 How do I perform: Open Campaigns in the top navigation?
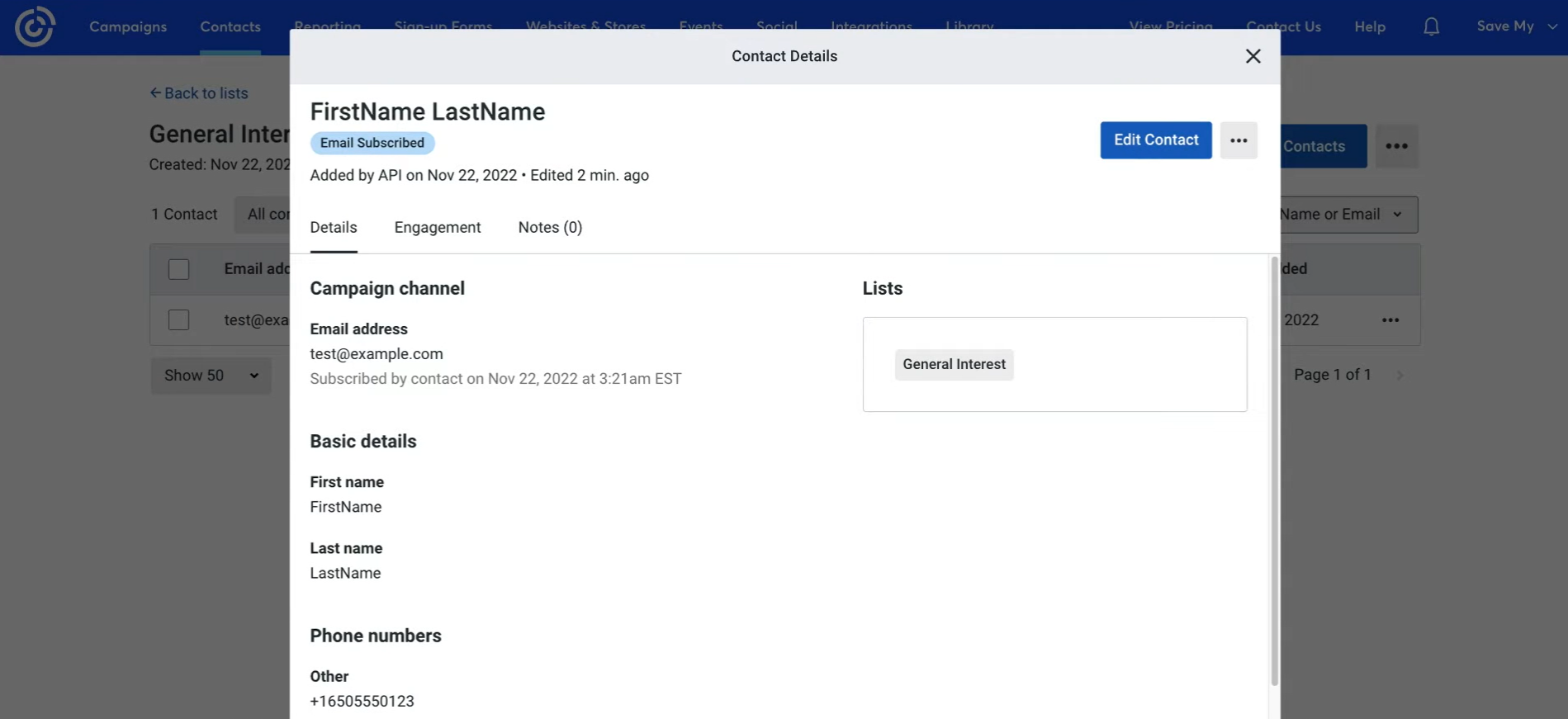click(x=128, y=26)
